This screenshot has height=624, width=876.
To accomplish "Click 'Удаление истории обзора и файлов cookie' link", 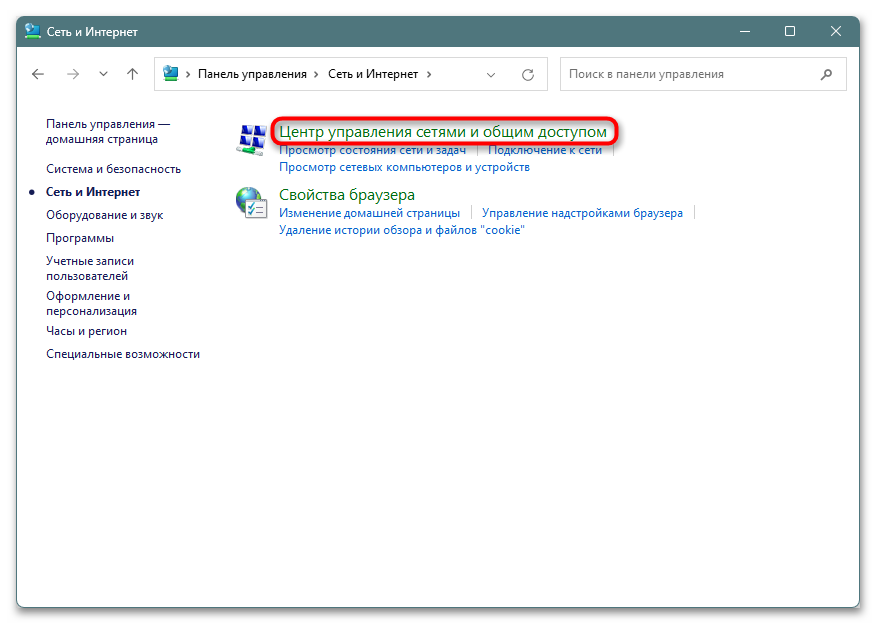I will click(x=402, y=230).
